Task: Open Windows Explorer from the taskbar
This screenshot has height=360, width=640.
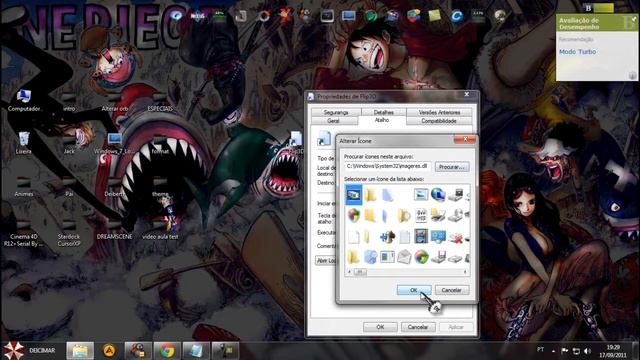Action: (x=80, y=351)
